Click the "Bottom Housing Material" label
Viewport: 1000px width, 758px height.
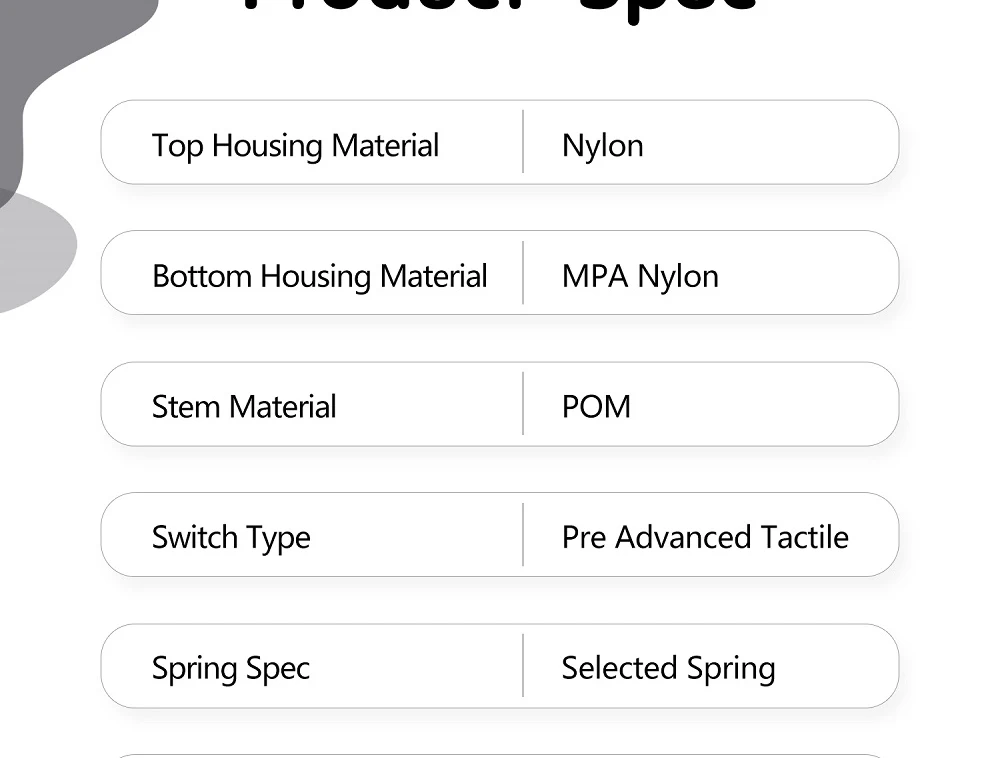pyautogui.click(x=319, y=276)
